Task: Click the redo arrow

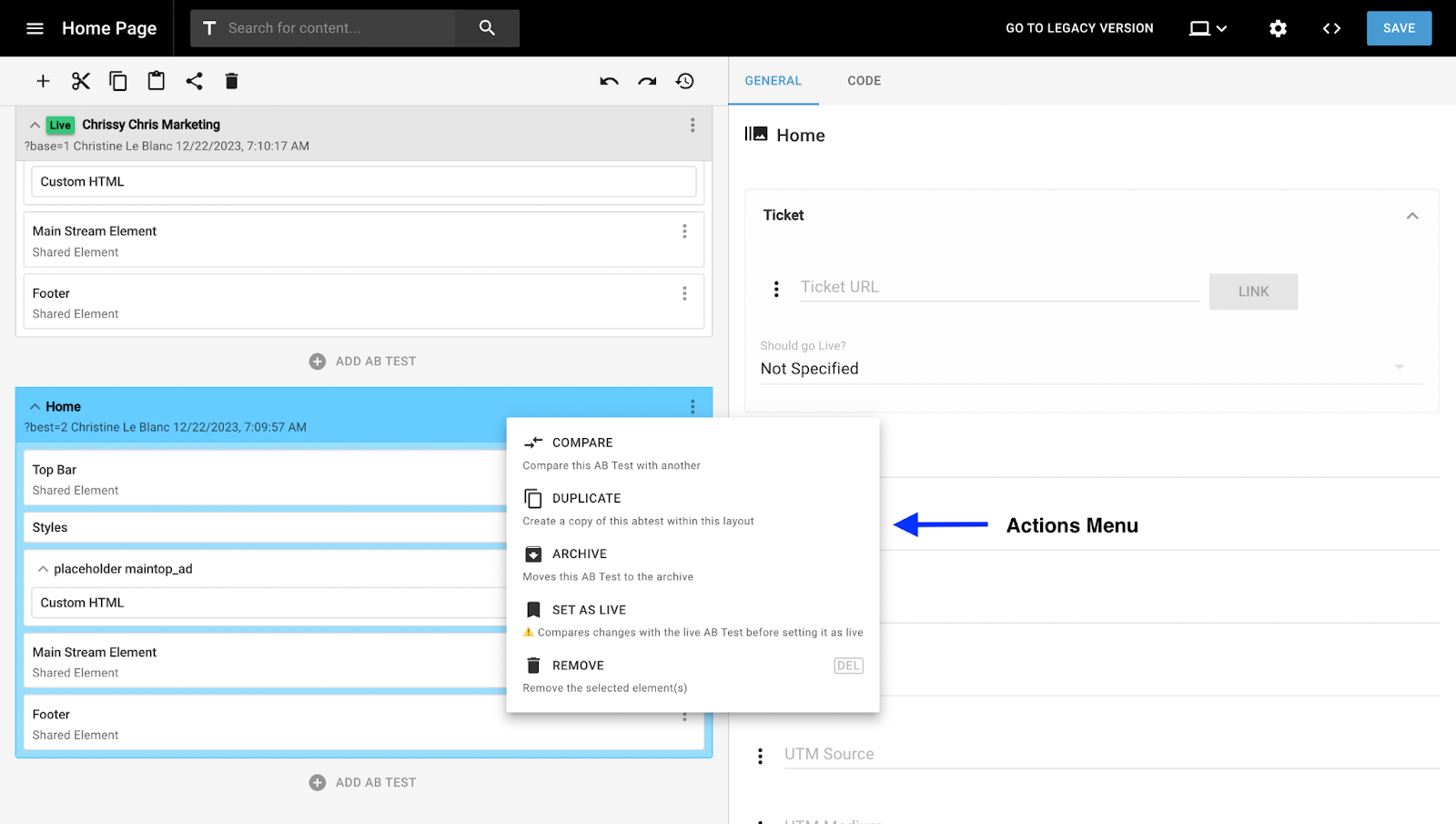Action: pos(646,80)
